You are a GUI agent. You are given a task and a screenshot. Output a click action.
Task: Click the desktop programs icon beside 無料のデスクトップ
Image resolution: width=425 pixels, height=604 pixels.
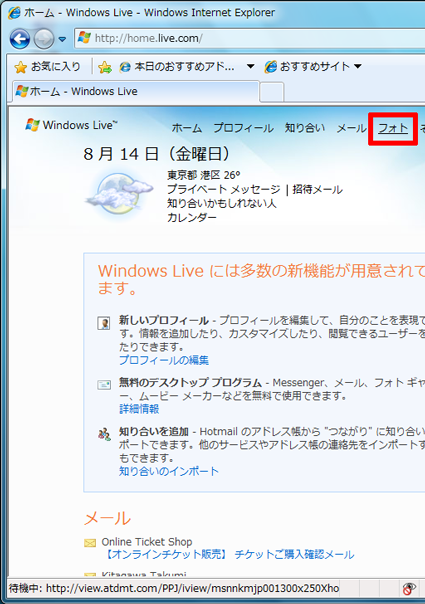click(x=104, y=384)
